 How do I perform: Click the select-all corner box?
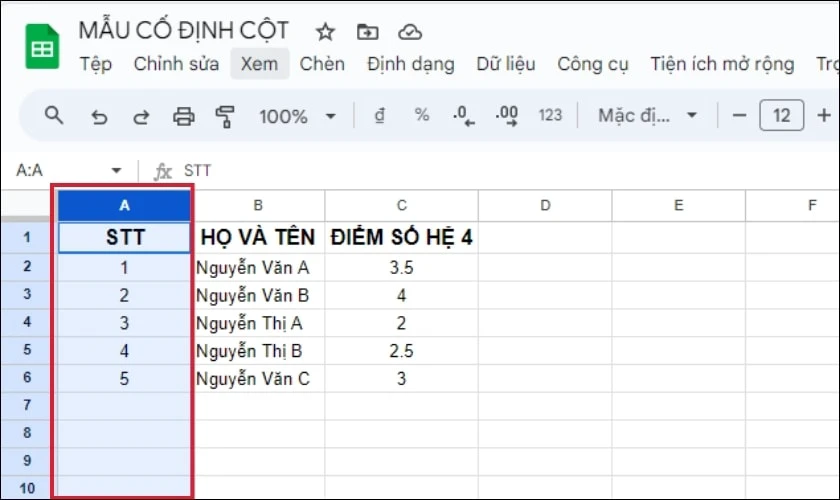[x=27, y=205]
